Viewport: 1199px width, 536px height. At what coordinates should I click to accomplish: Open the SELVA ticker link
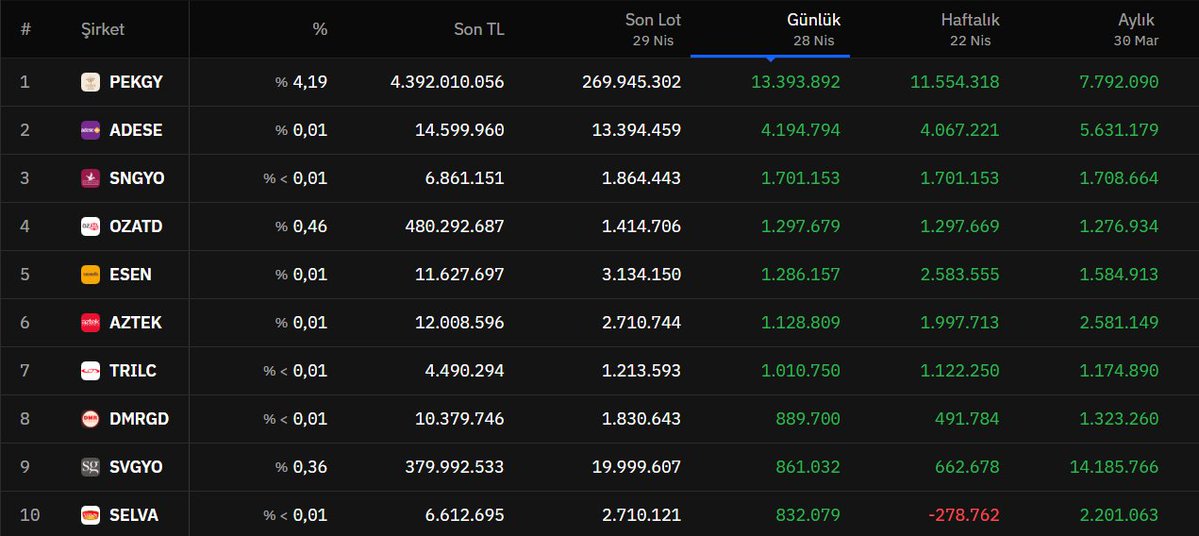pos(134,515)
